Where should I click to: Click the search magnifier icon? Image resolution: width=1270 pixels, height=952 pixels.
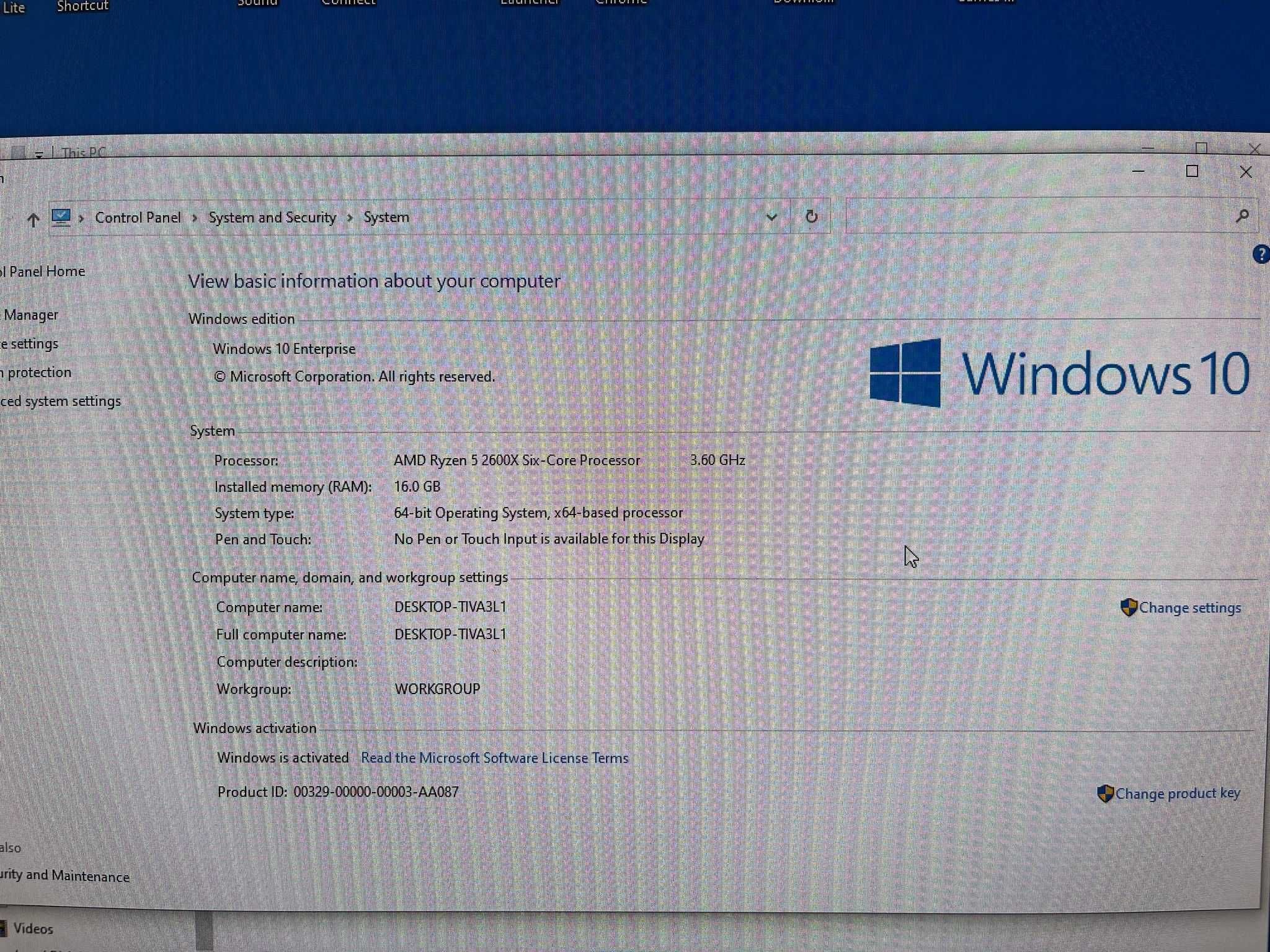tap(1242, 216)
